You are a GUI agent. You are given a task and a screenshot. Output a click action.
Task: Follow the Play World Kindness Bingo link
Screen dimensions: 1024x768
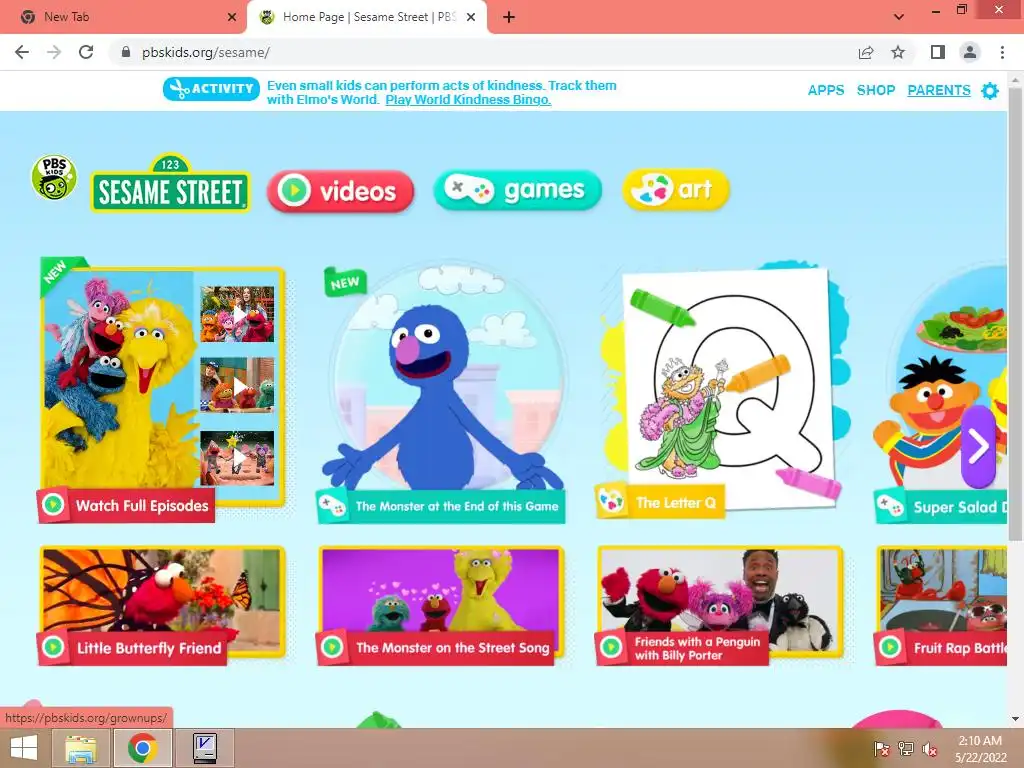pyautogui.click(x=468, y=100)
